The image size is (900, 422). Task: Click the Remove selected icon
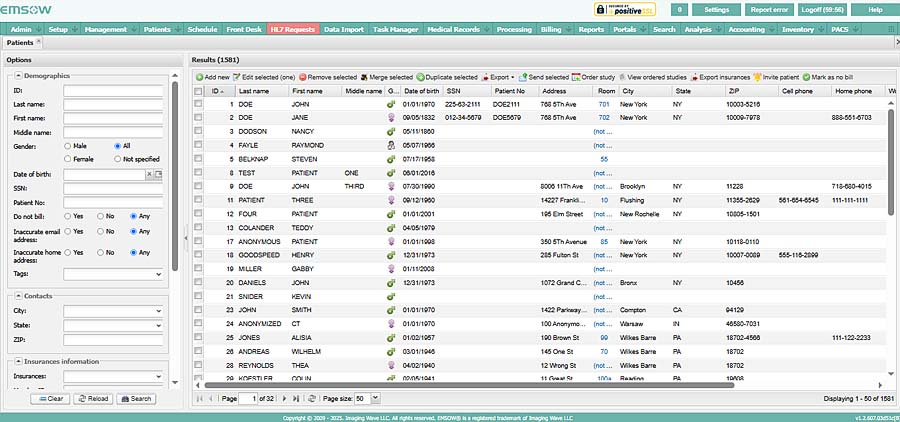(x=302, y=77)
